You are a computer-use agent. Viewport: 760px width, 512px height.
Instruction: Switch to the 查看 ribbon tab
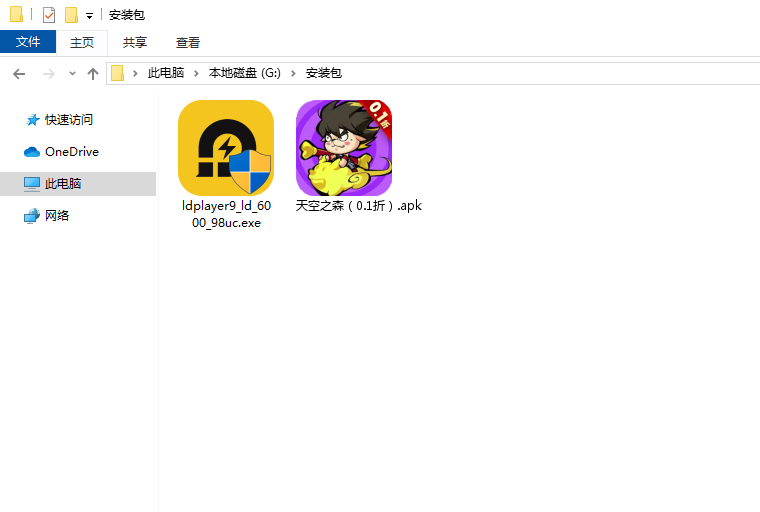click(188, 42)
